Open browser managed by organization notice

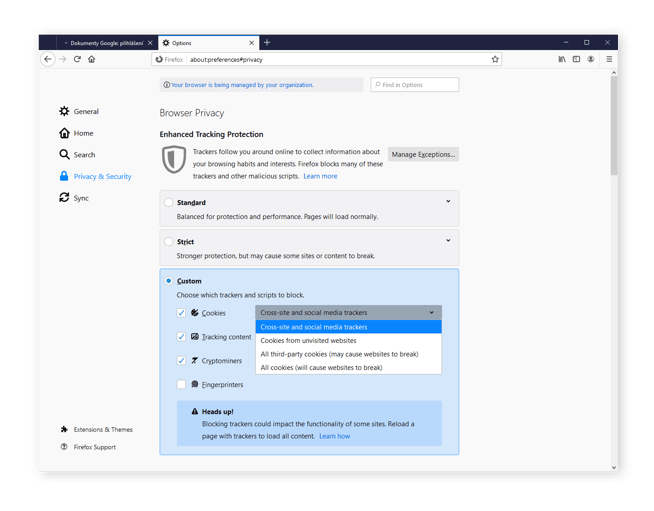[242, 85]
